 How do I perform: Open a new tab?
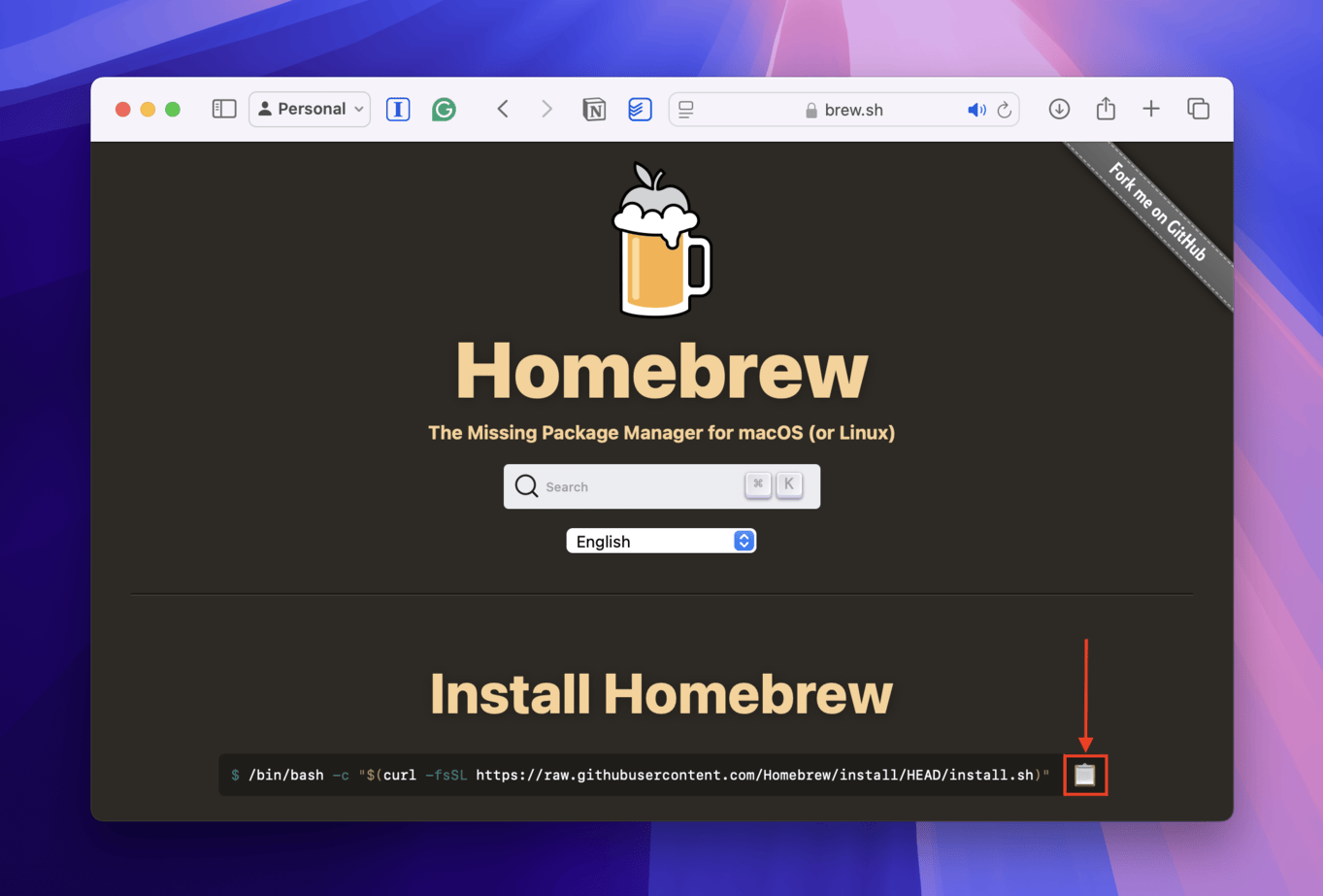1151,109
